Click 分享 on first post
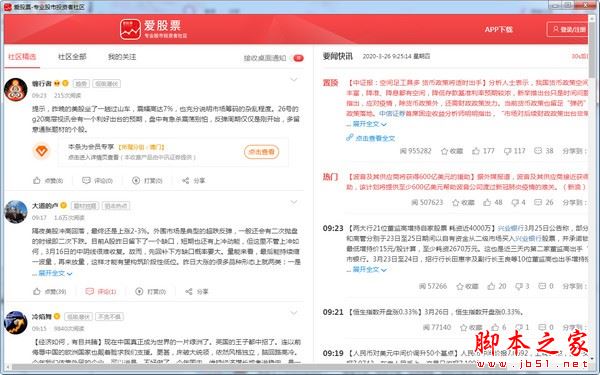Image resolution: width=600 pixels, height=375 pixels. [x=194, y=181]
